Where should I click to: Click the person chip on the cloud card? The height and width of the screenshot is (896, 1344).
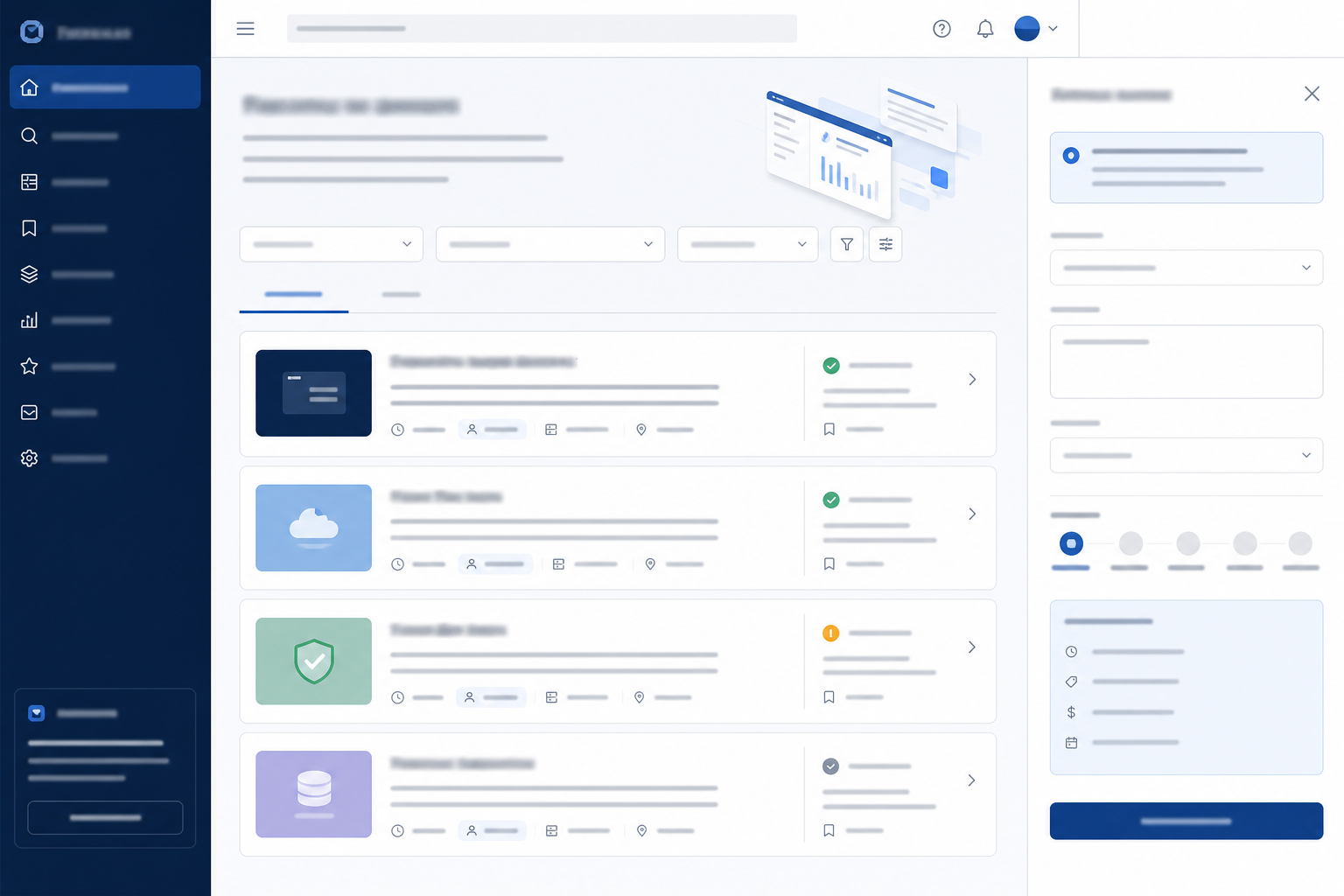(x=495, y=564)
